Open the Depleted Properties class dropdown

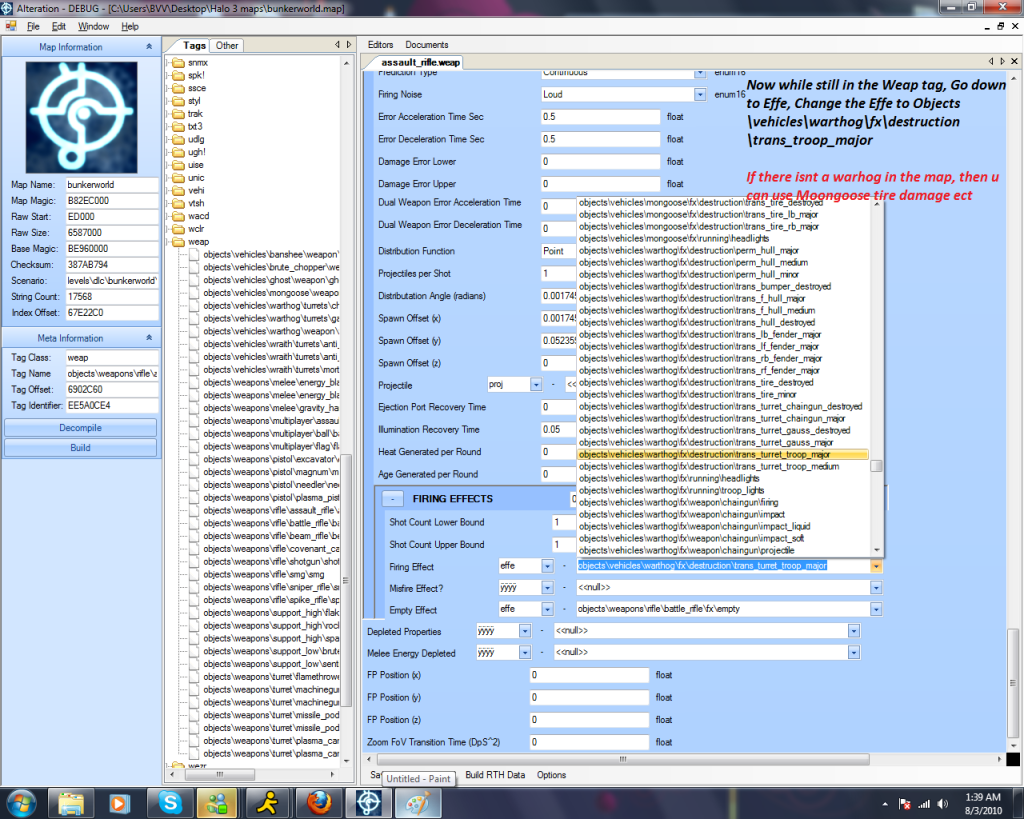[524, 631]
